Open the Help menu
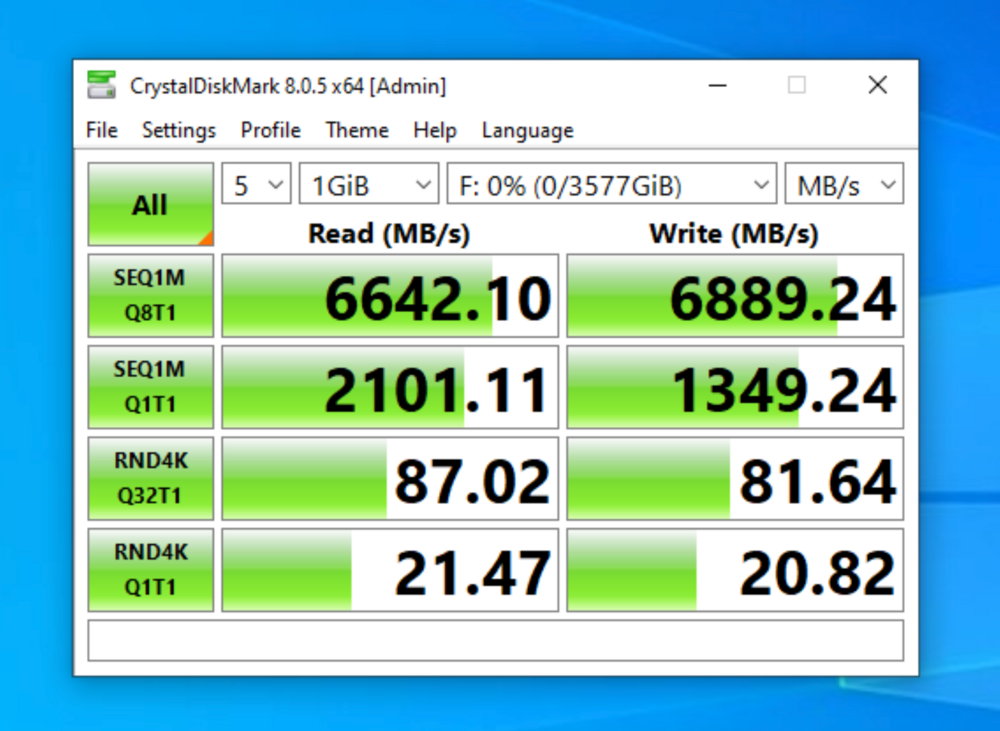This screenshot has height=731, width=1000. tap(435, 130)
